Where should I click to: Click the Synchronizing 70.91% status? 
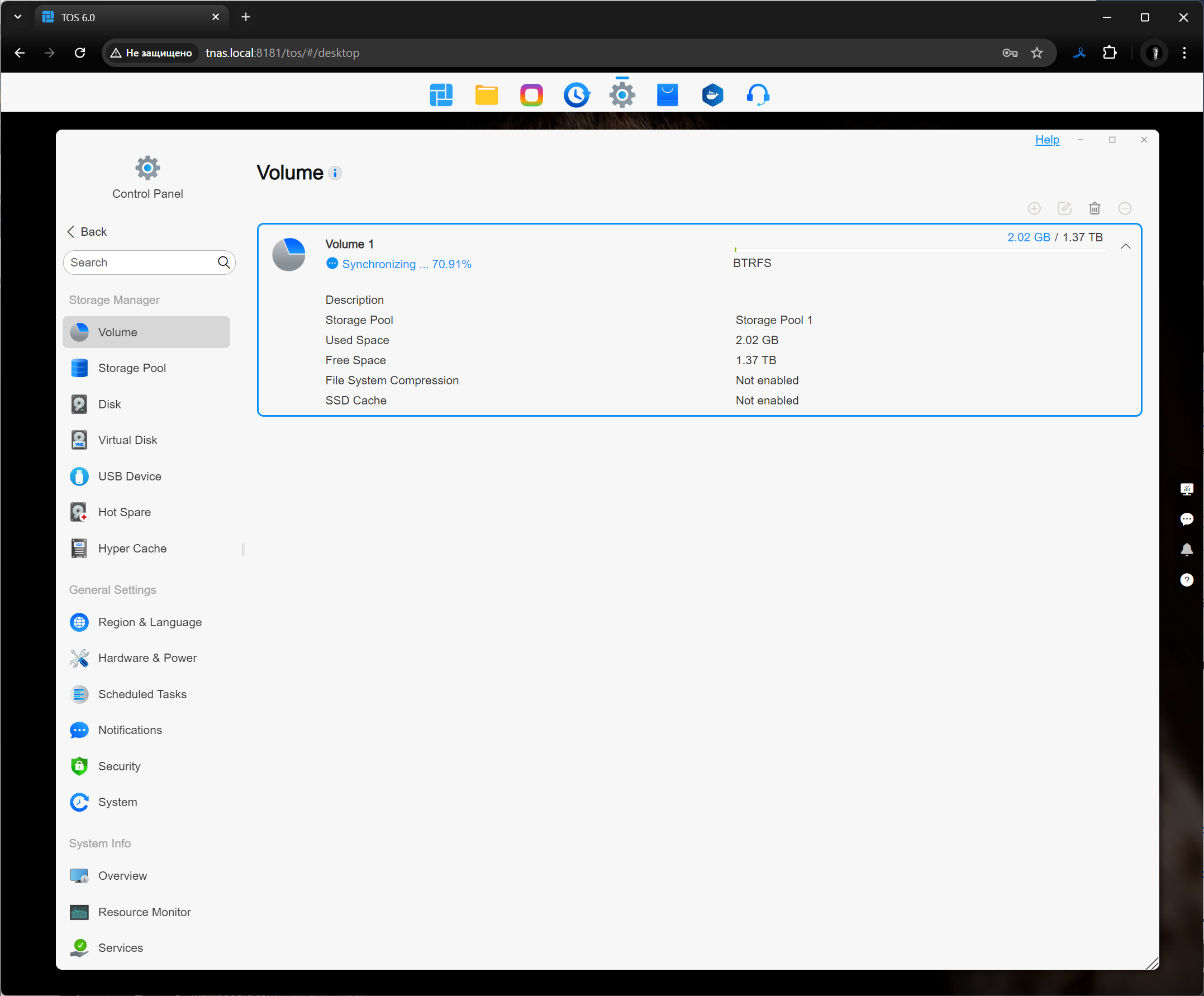pyautogui.click(x=399, y=264)
